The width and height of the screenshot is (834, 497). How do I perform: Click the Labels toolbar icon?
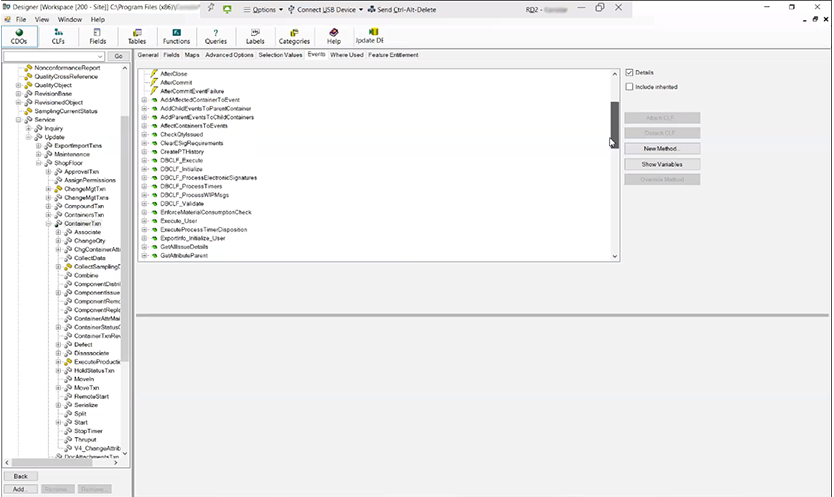pyautogui.click(x=256, y=36)
